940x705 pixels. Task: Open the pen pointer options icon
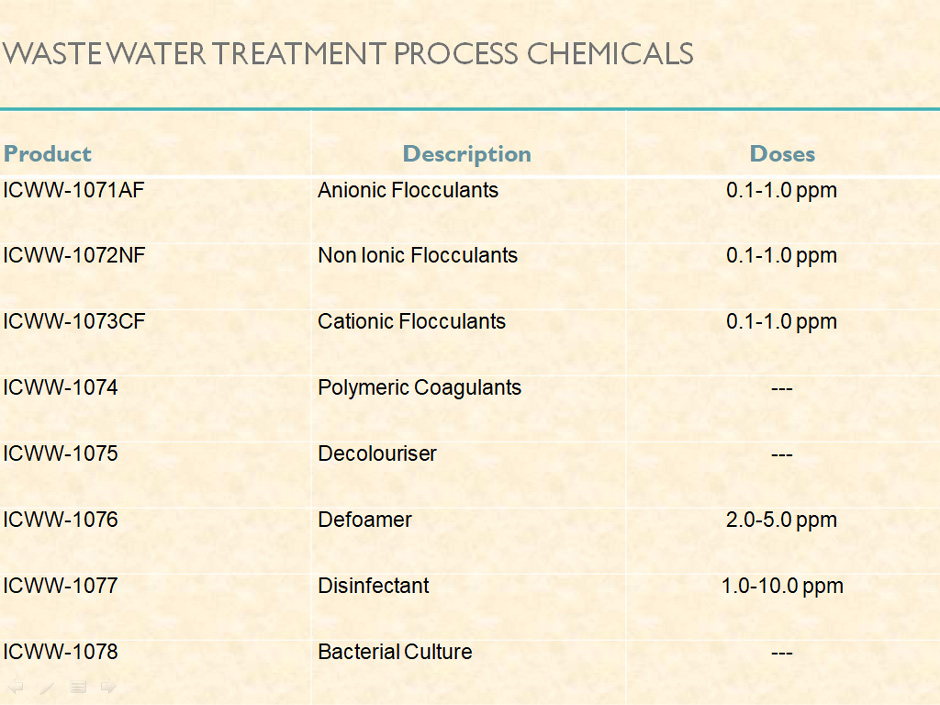47,688
